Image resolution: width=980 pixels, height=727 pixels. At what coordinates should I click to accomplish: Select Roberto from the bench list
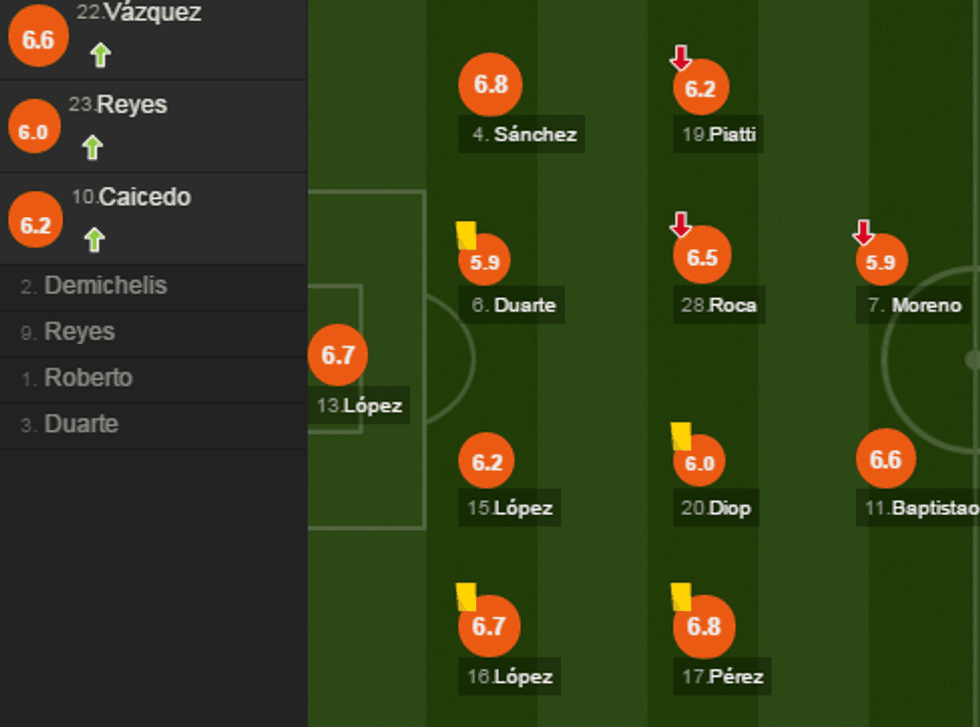coord(88,378)
